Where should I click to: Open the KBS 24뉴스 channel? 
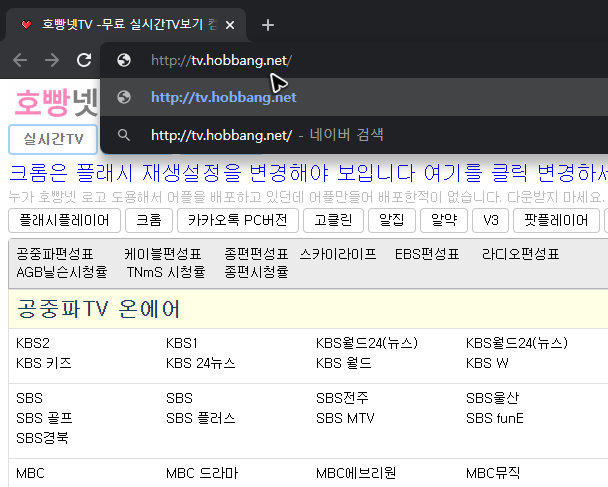click(x=200, y=363)
